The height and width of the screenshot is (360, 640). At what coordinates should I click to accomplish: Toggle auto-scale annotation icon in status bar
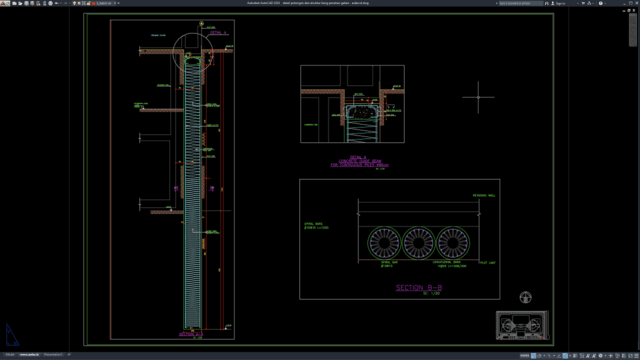pos(594,356)
